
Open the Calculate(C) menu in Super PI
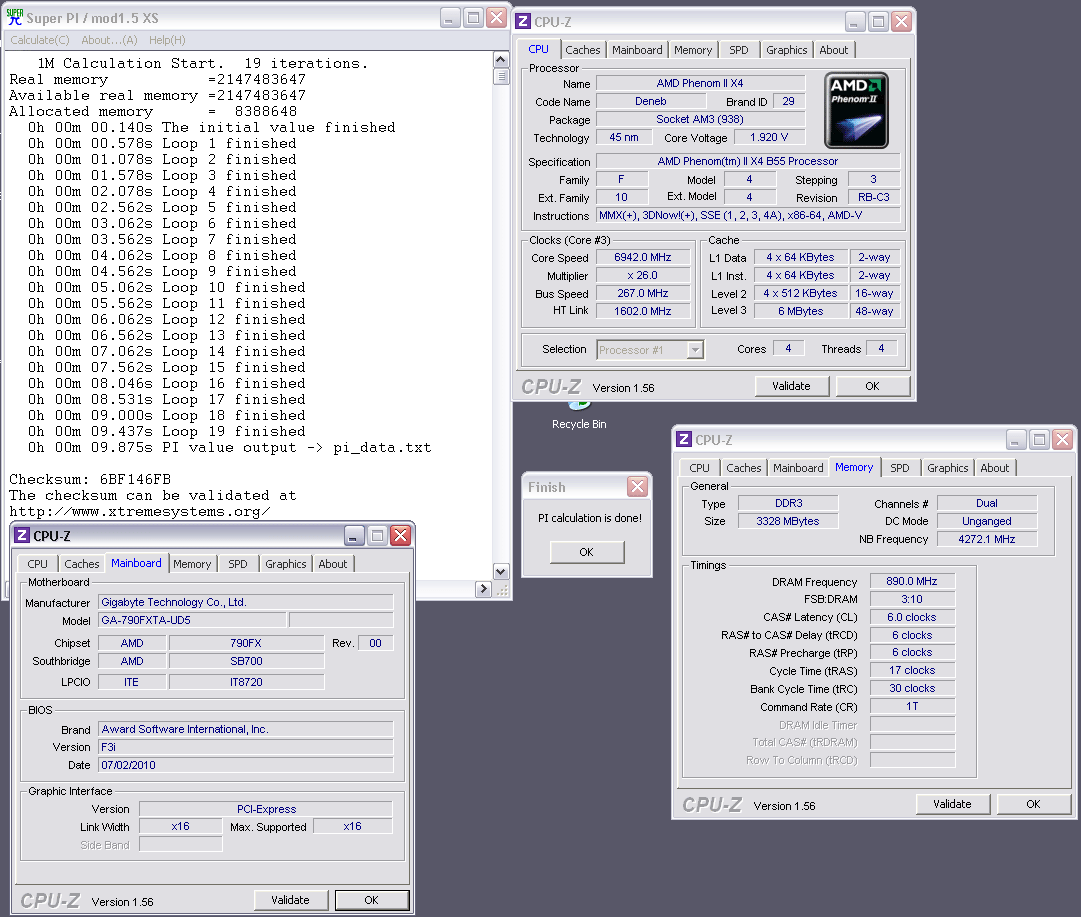[40, 40]
